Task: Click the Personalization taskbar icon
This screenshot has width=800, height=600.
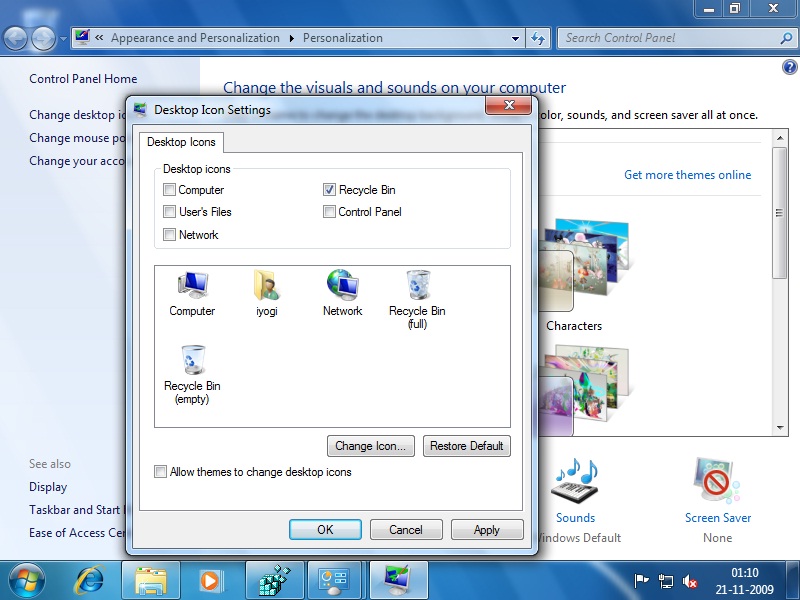Action: click(x=398, y=581)
